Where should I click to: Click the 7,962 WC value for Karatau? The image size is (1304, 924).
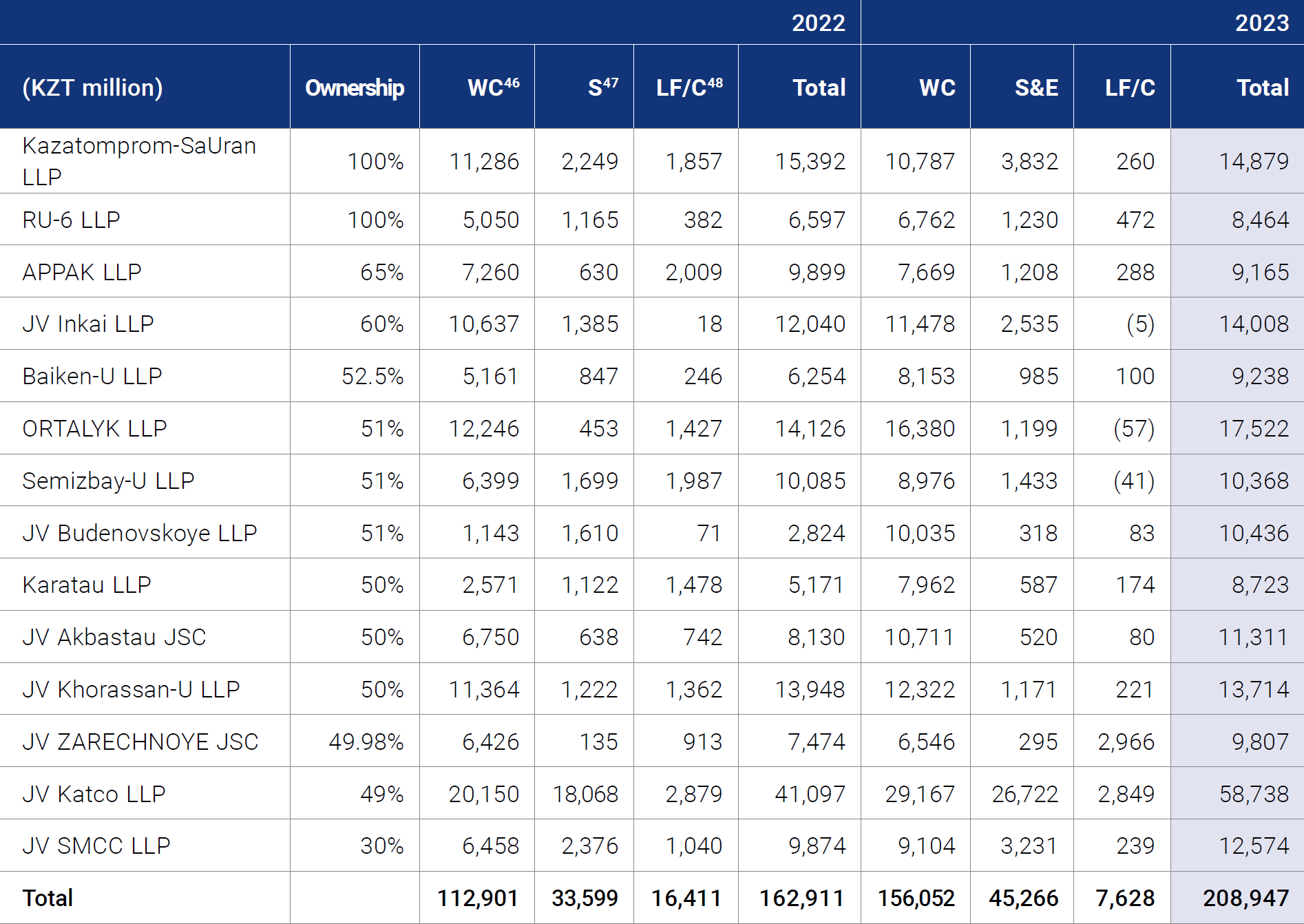[x=926, y=585]
